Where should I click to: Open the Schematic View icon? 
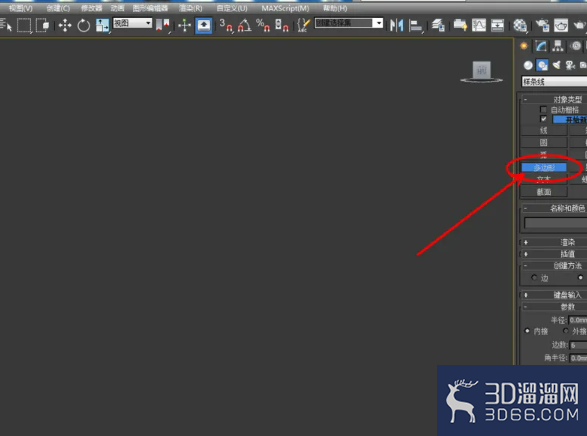pyautogui.click(x=498, y=25)
